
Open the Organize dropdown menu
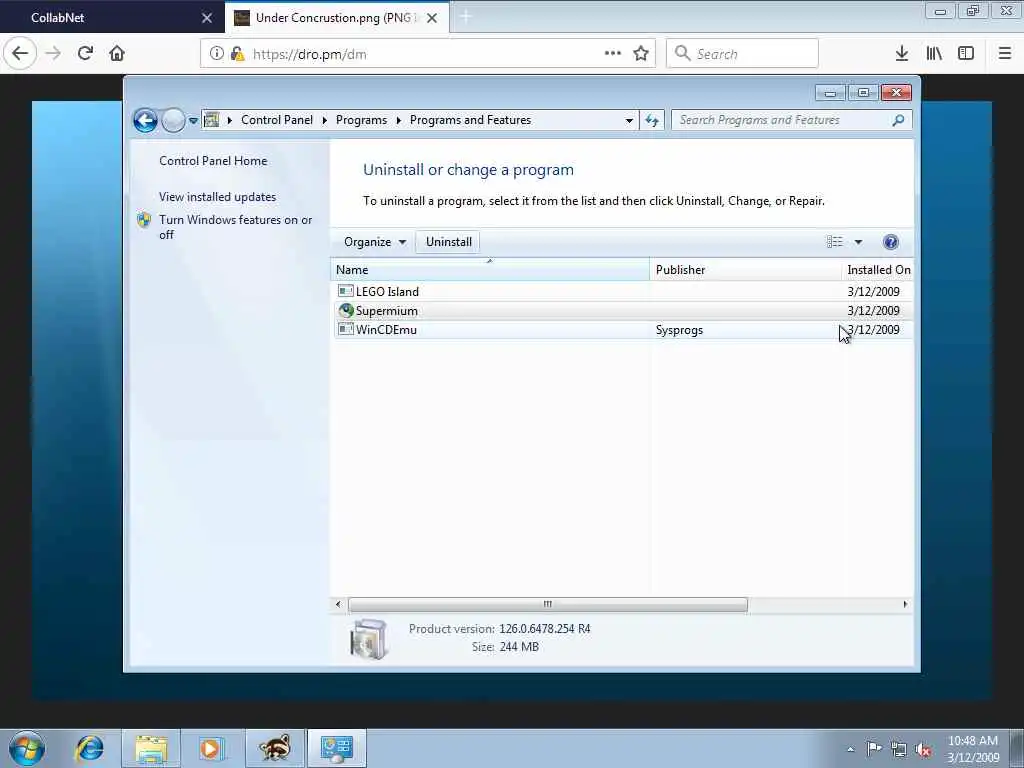pyautogui.click(x=375, y=242)
